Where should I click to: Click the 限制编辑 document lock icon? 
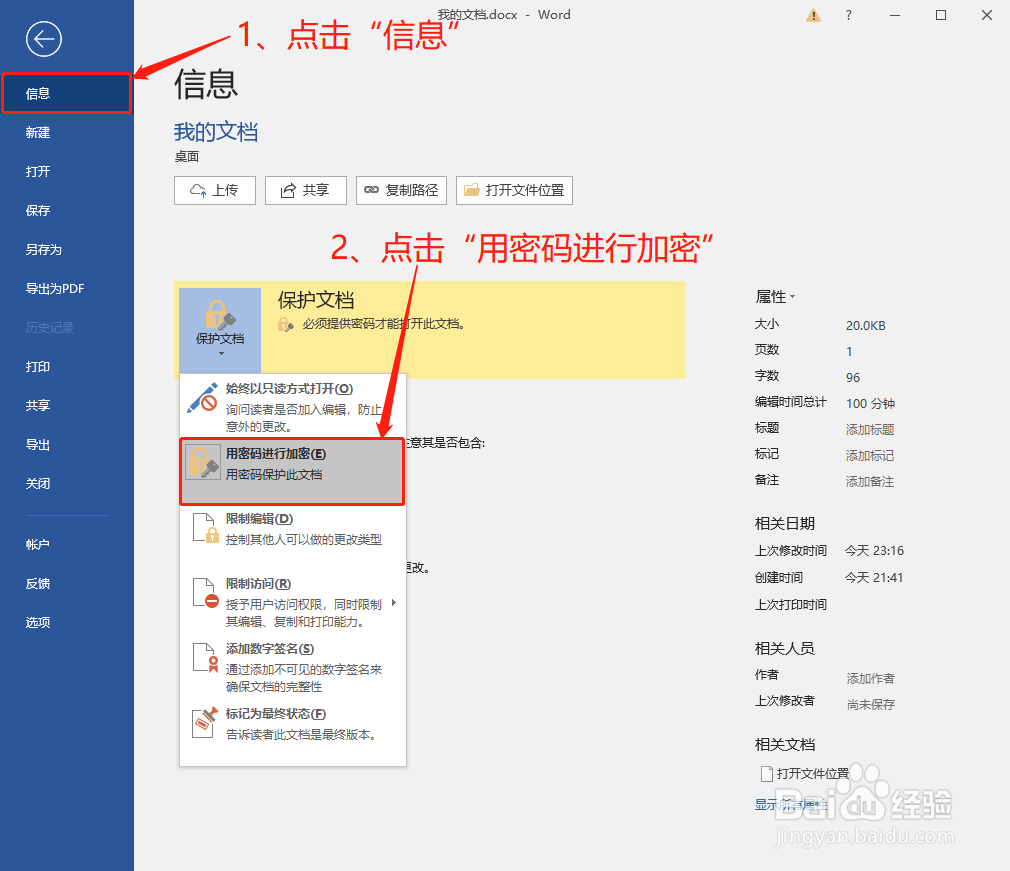point(205,528)
